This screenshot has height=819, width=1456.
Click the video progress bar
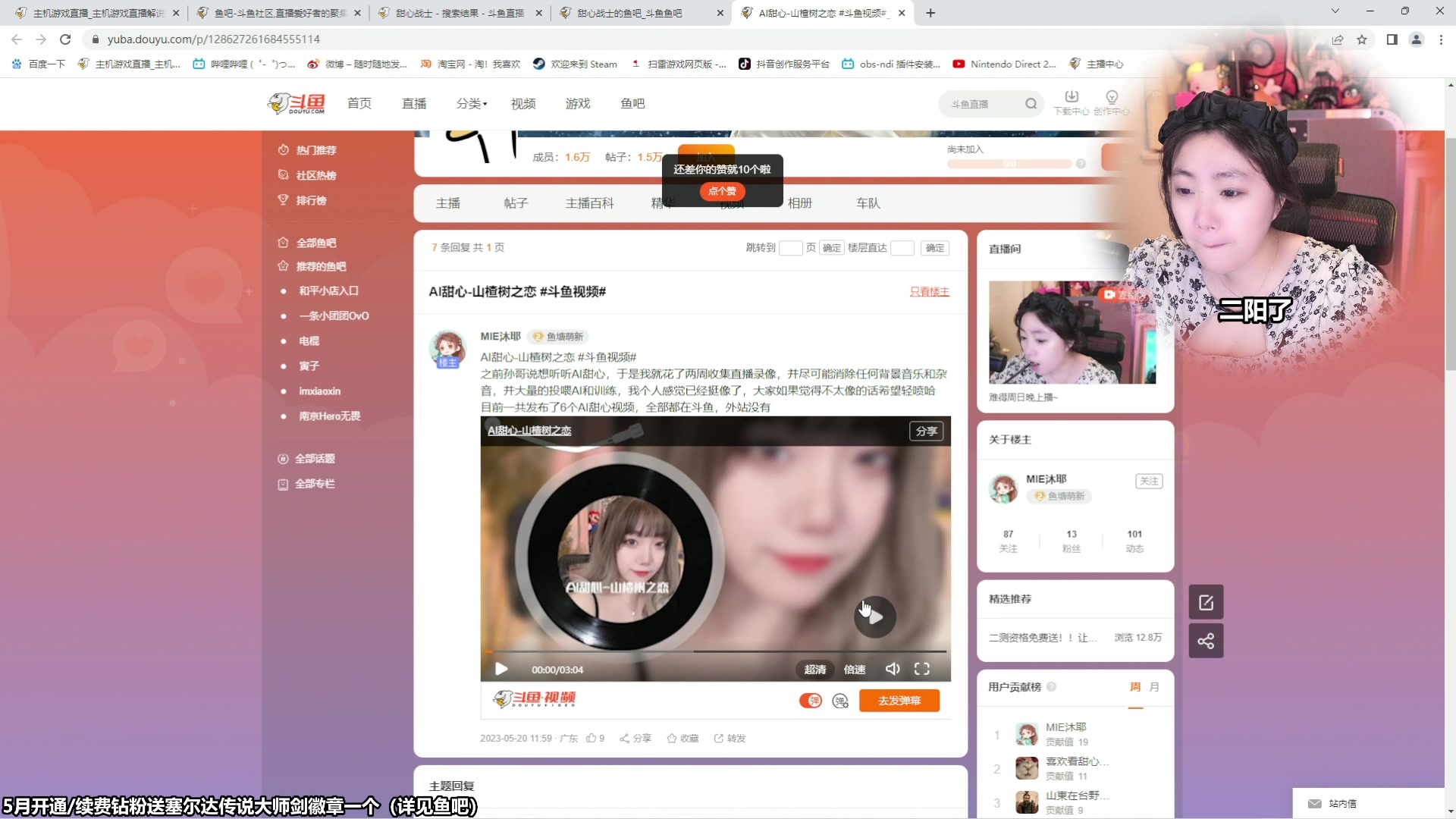click(715, 651)
